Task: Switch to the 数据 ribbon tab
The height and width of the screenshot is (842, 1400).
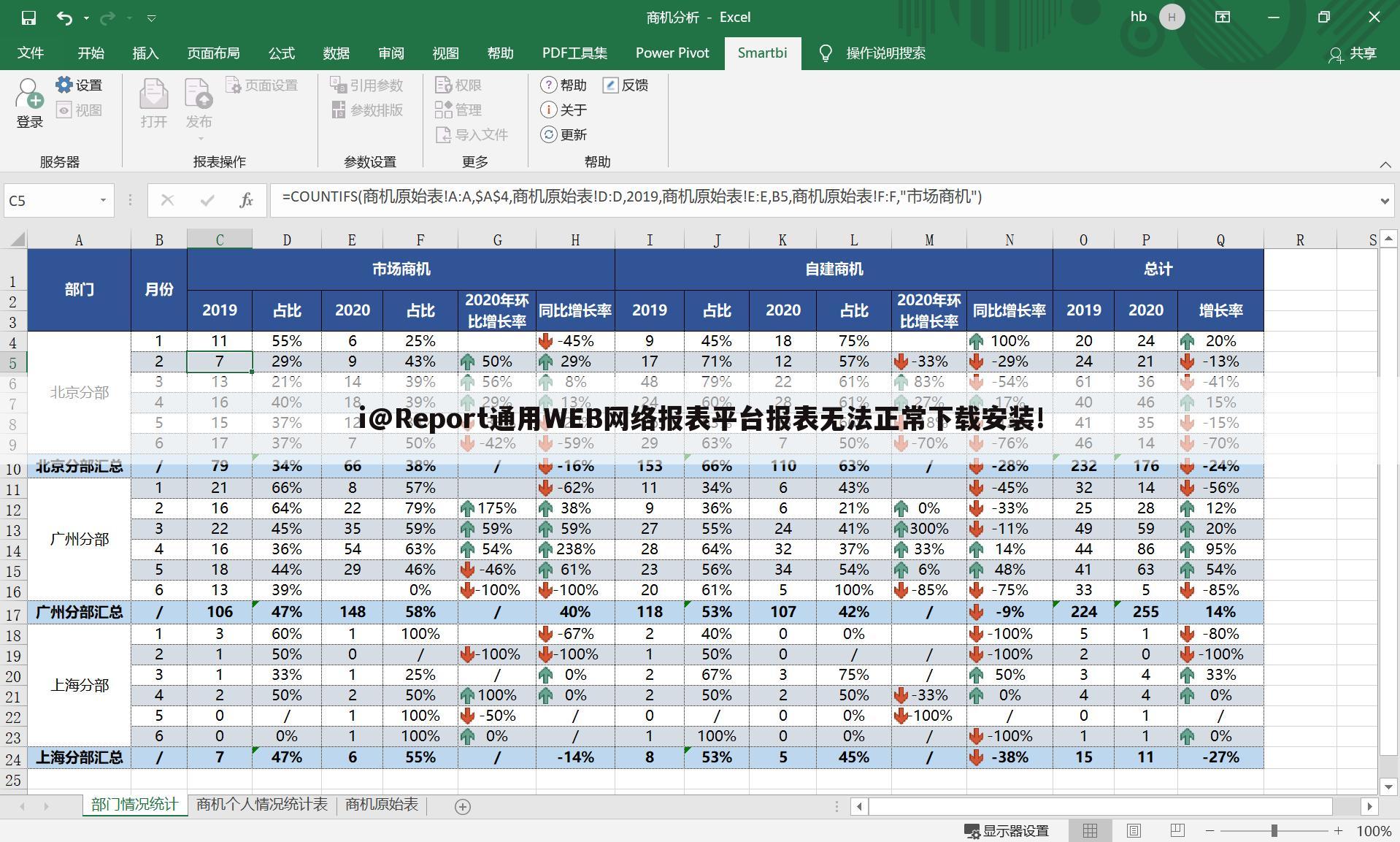Action: click(x=336, y=53)
